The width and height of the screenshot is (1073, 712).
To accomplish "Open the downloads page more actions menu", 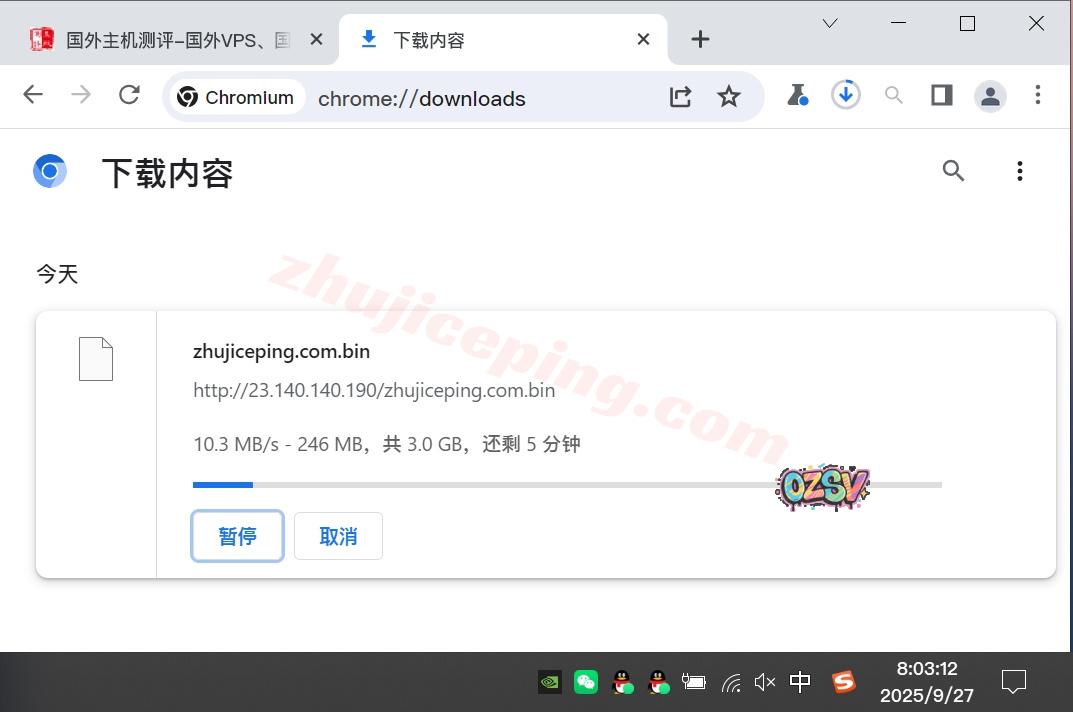I will [1019, 171].
